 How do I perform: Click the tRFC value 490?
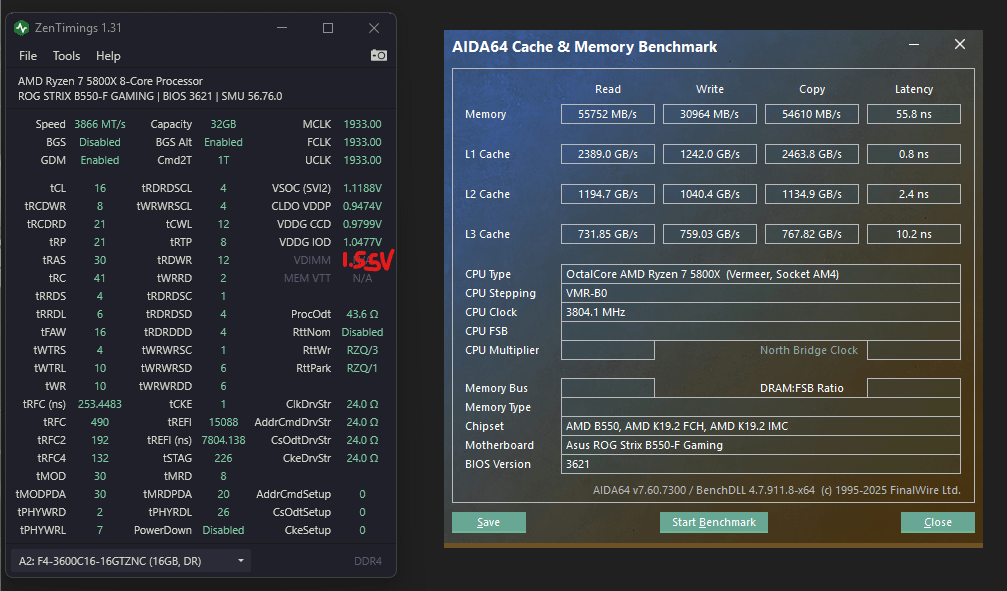point(100,422)
